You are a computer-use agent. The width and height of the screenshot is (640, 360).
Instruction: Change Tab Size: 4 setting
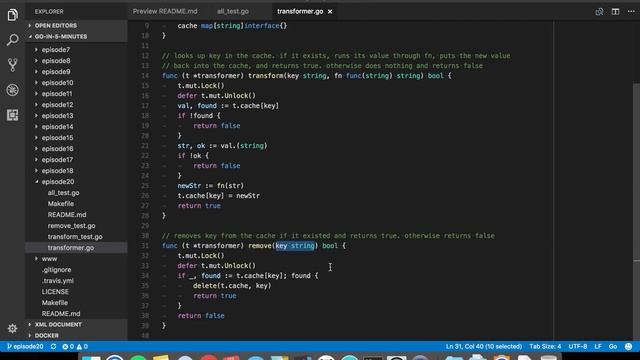pos(545,347)
